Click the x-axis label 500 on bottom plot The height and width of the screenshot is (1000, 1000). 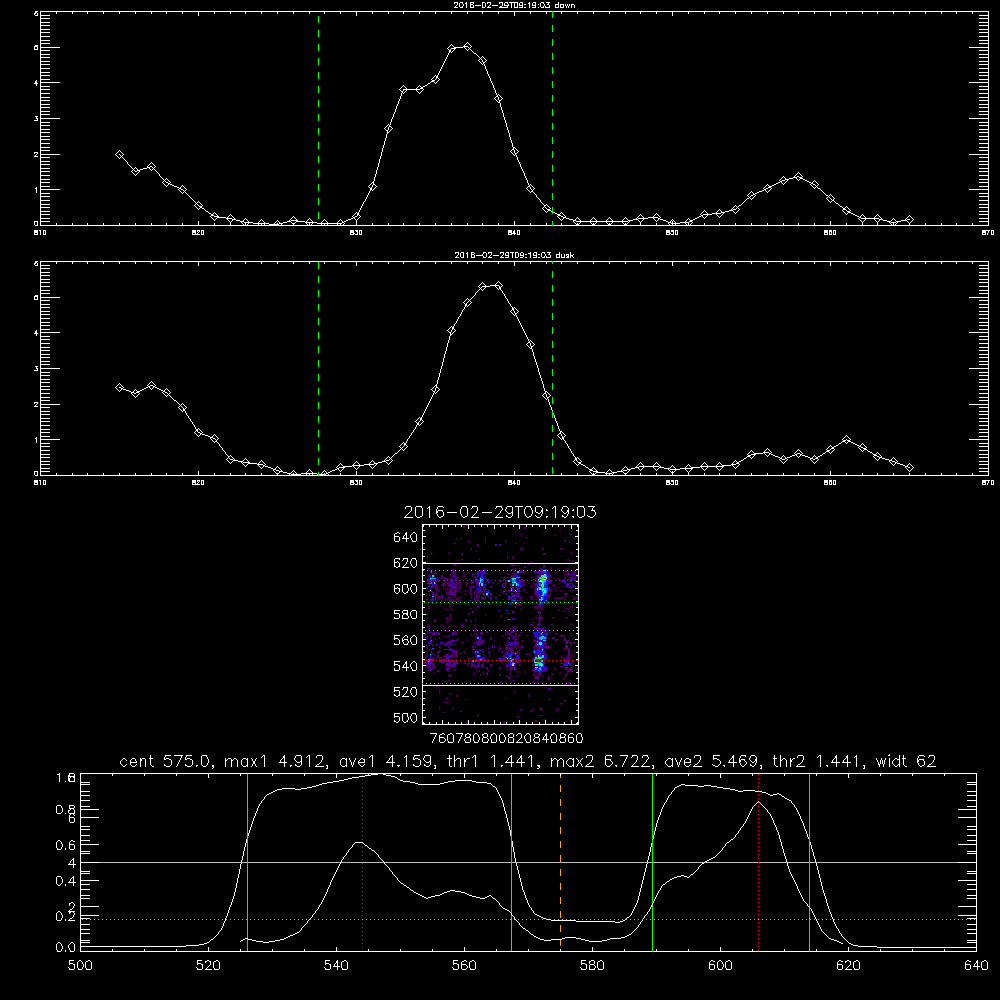[80, 966]
